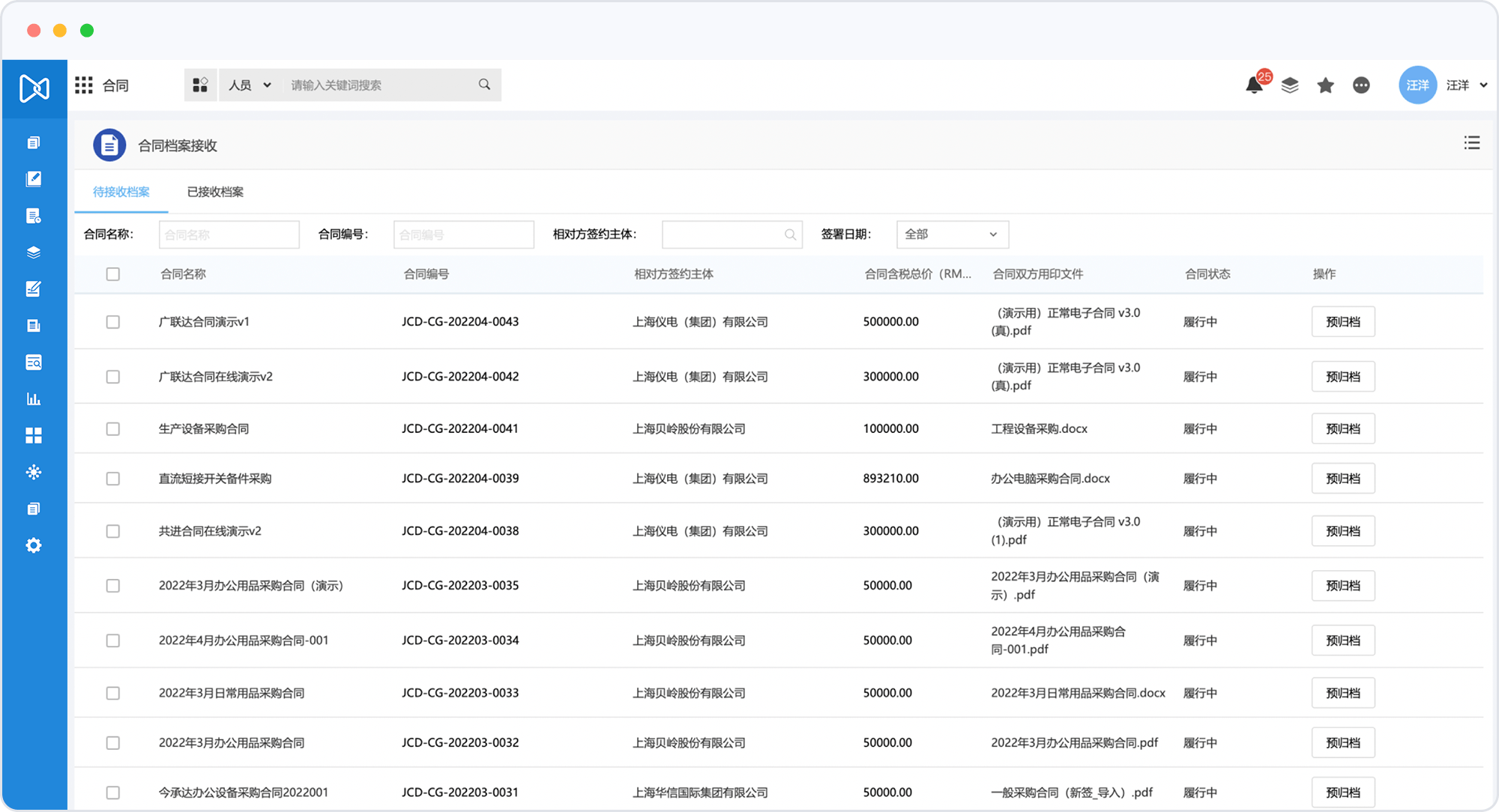Open the user menu next to 汪洋
This screenshot has height=812, width=1499.
tap(1483, 85)
